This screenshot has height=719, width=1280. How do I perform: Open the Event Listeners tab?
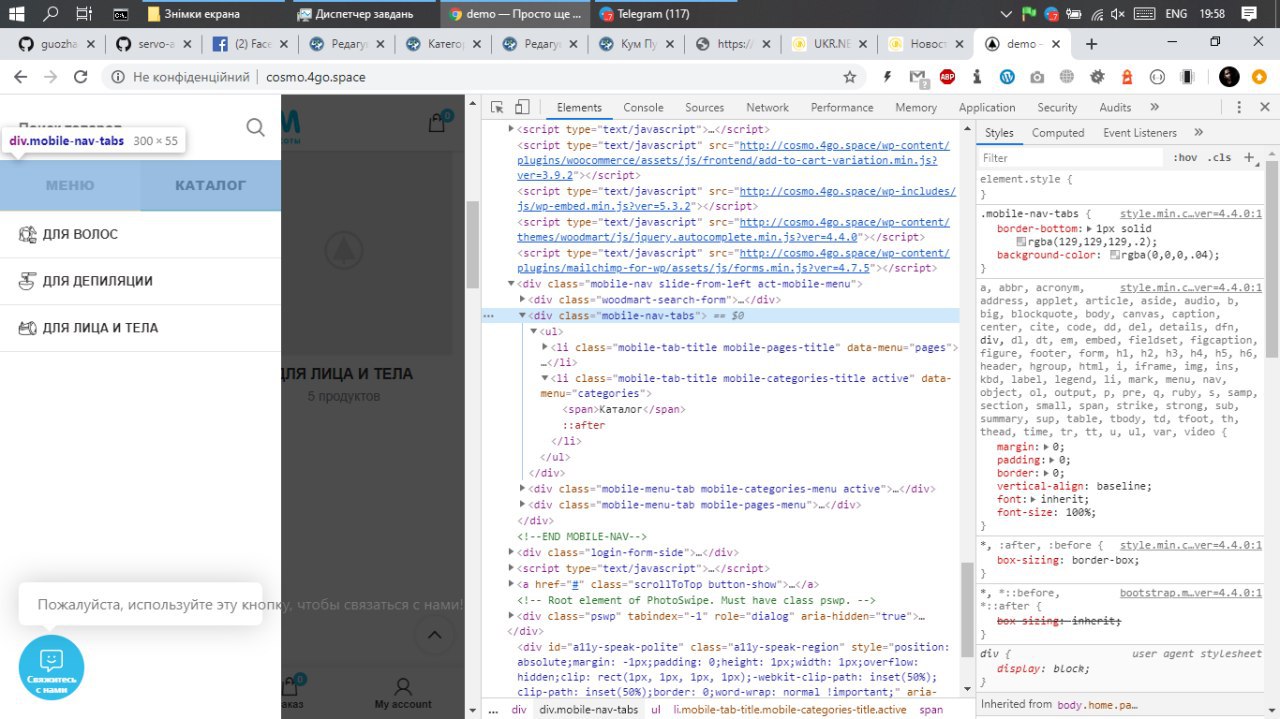(1140, 132)
